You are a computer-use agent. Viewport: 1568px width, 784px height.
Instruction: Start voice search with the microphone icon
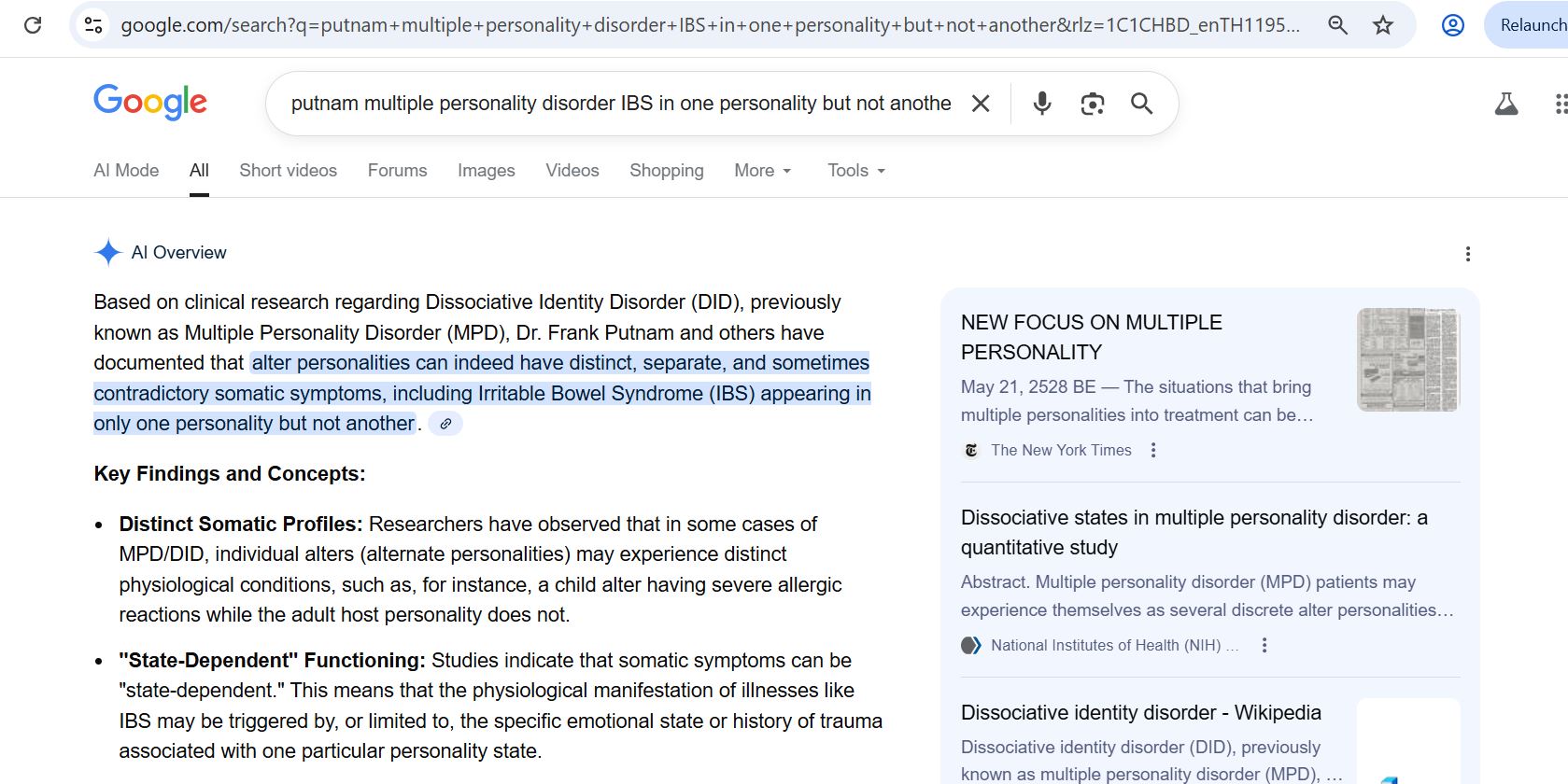point(1042,104)
